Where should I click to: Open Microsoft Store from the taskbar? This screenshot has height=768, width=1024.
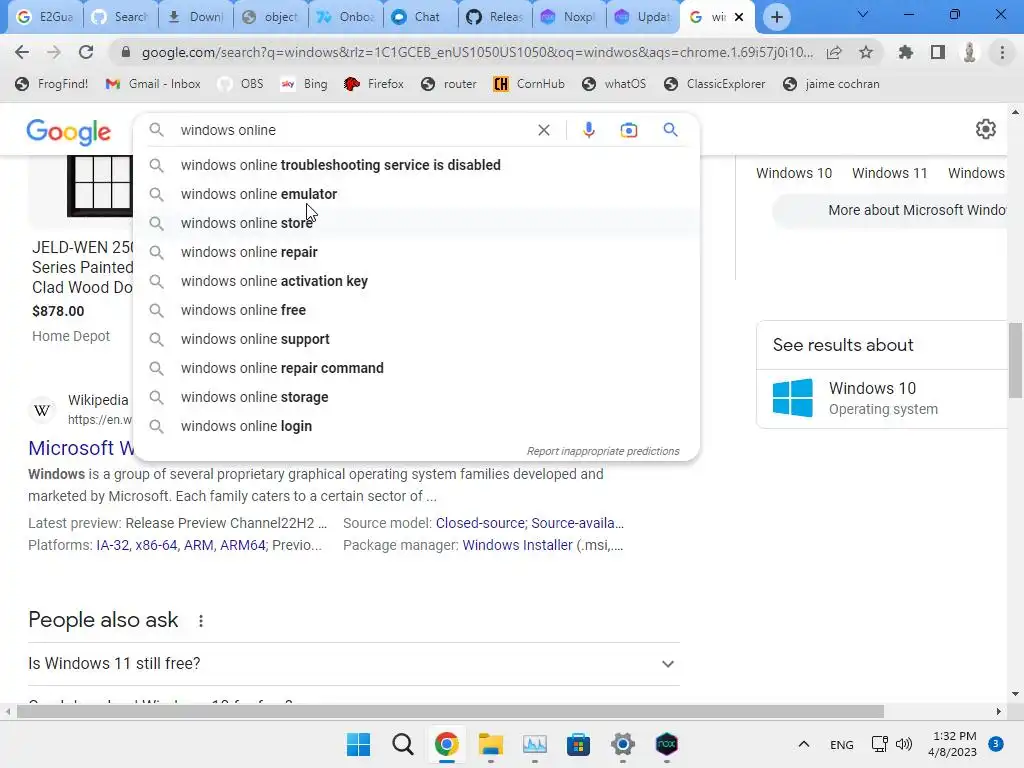(578, 744)
